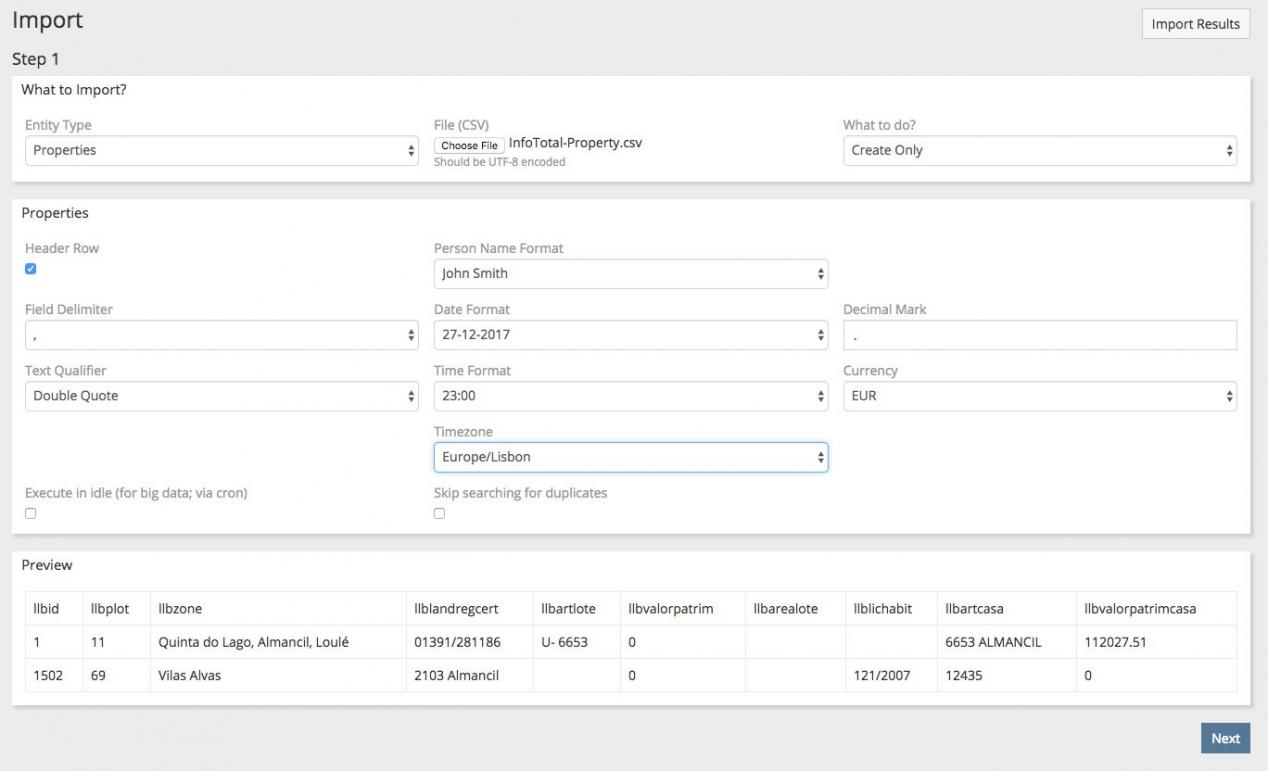Viewport: 1268px width, 771px height.
Task: Click the Vilas Alvas preview cell
Action: 190,675
